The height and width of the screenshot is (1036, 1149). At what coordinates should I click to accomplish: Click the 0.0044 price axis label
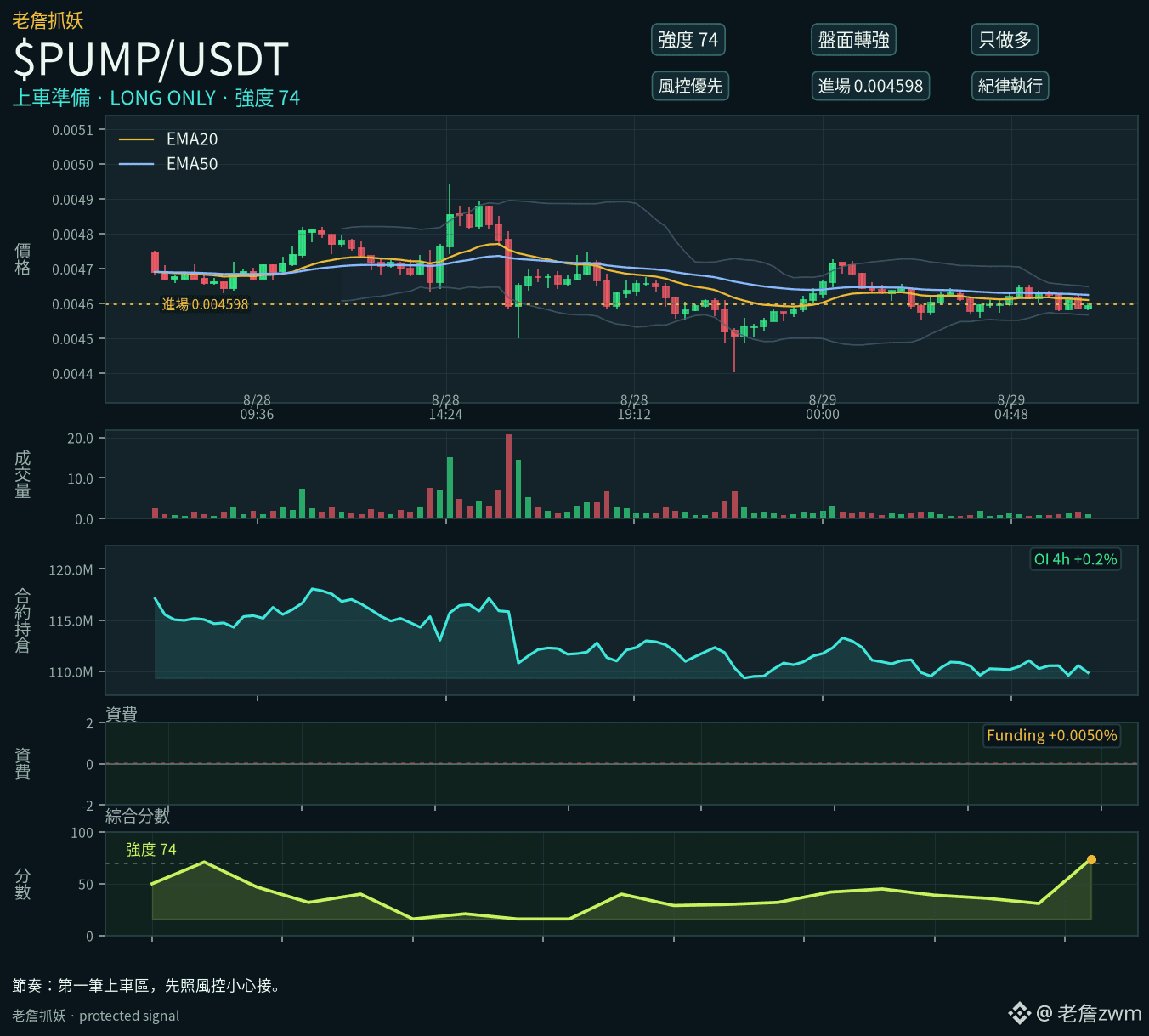[x=73, y=374]
